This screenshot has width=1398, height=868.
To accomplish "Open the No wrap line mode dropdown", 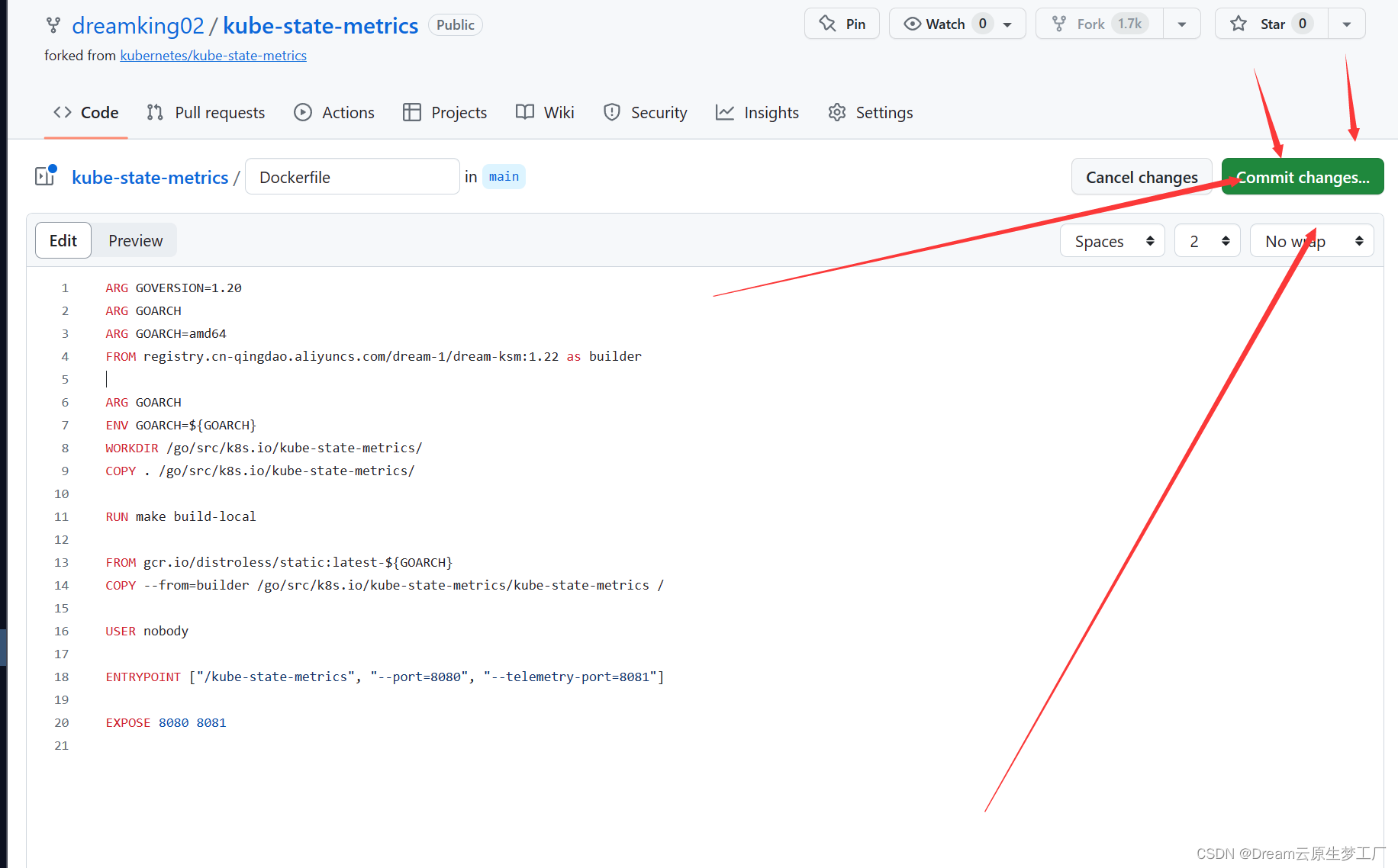I will [x=1312, y=241].
